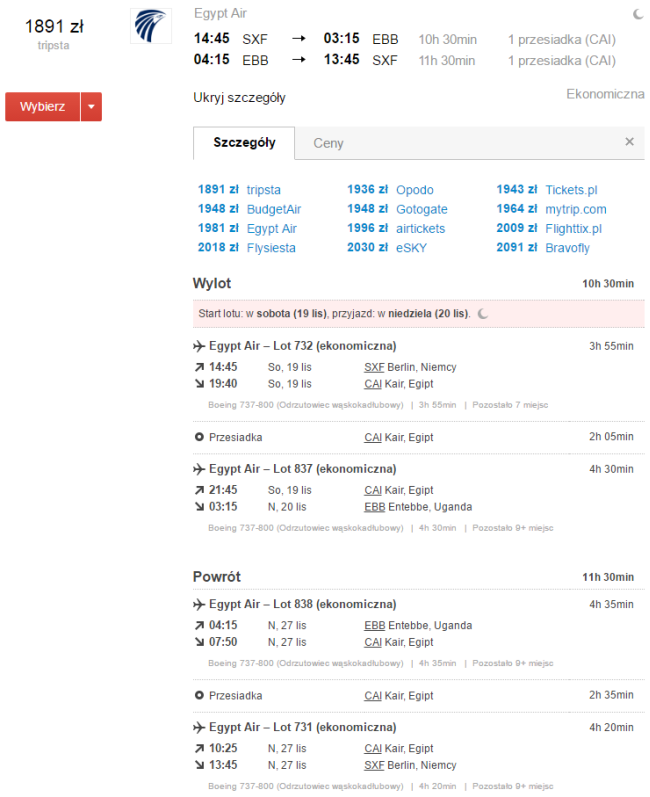The height and width of the screenshot is (797, 650).
Task: Open the Flighttix.pl 2009 zł offer
Action: 549,228
